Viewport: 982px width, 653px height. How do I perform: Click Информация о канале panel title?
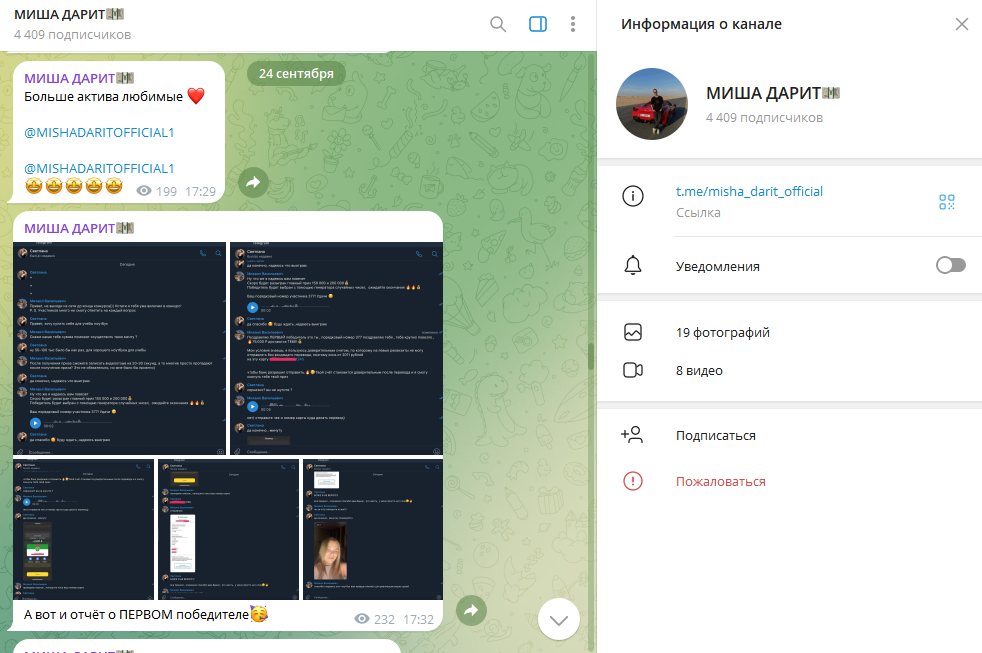pyautogui.click(x=701, y=24)
